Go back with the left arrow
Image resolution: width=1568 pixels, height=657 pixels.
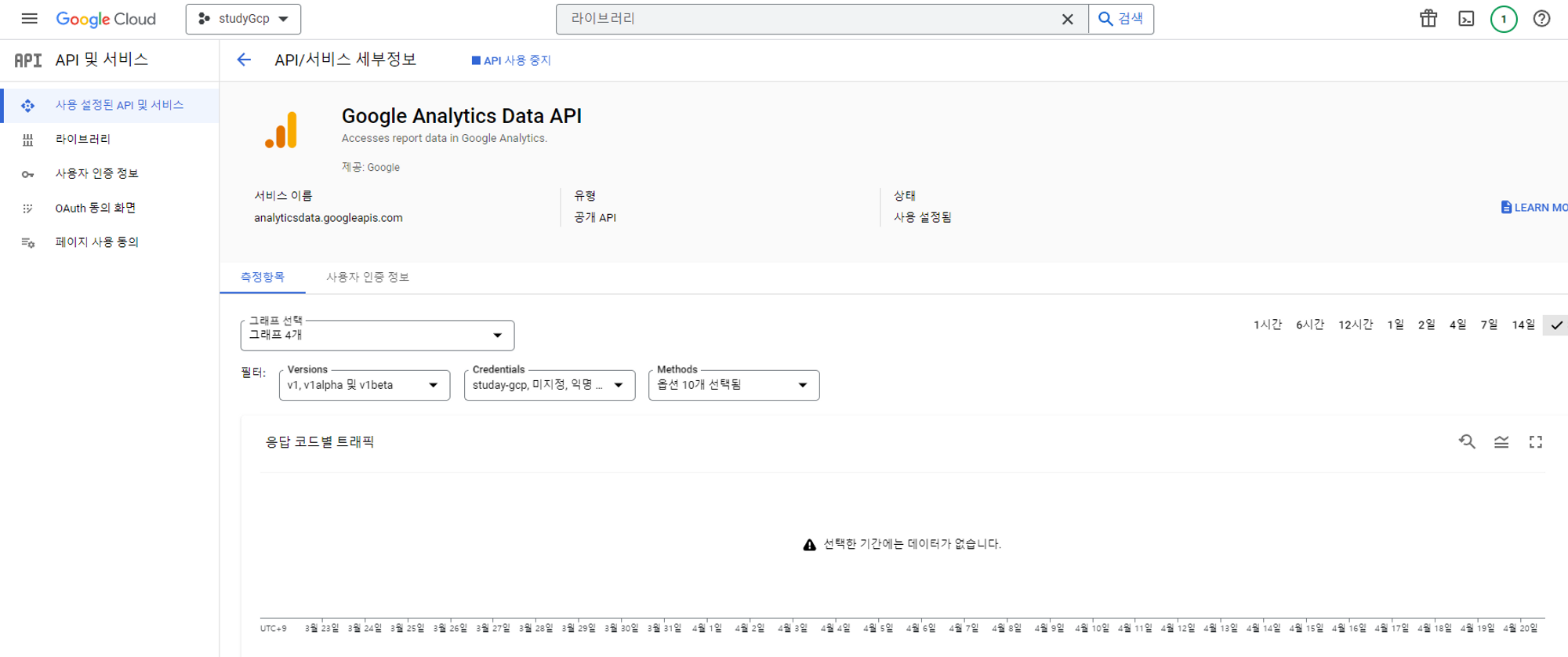(x=244, y=60)
